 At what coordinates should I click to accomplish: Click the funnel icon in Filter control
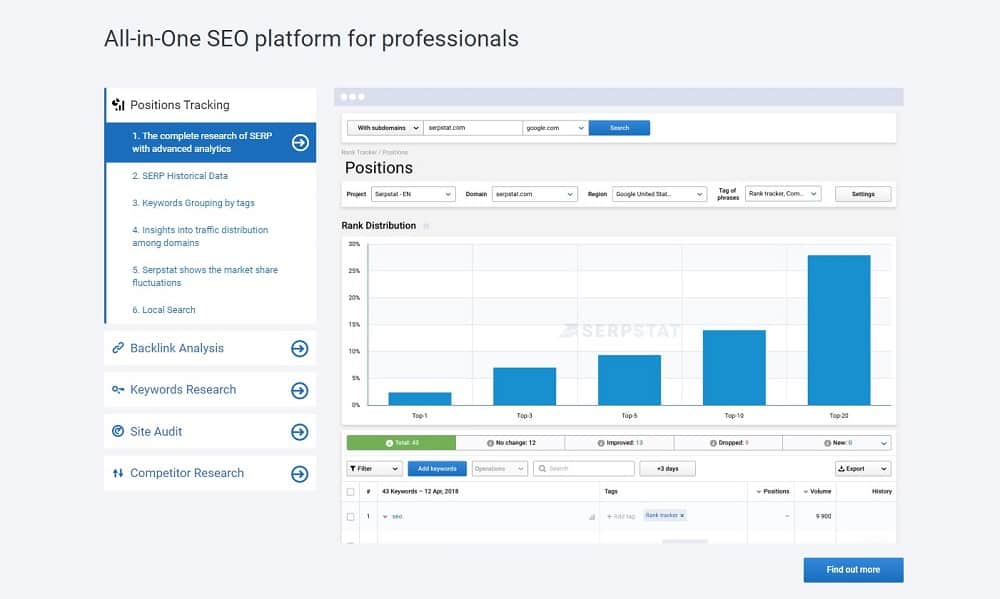coord(353,468)
